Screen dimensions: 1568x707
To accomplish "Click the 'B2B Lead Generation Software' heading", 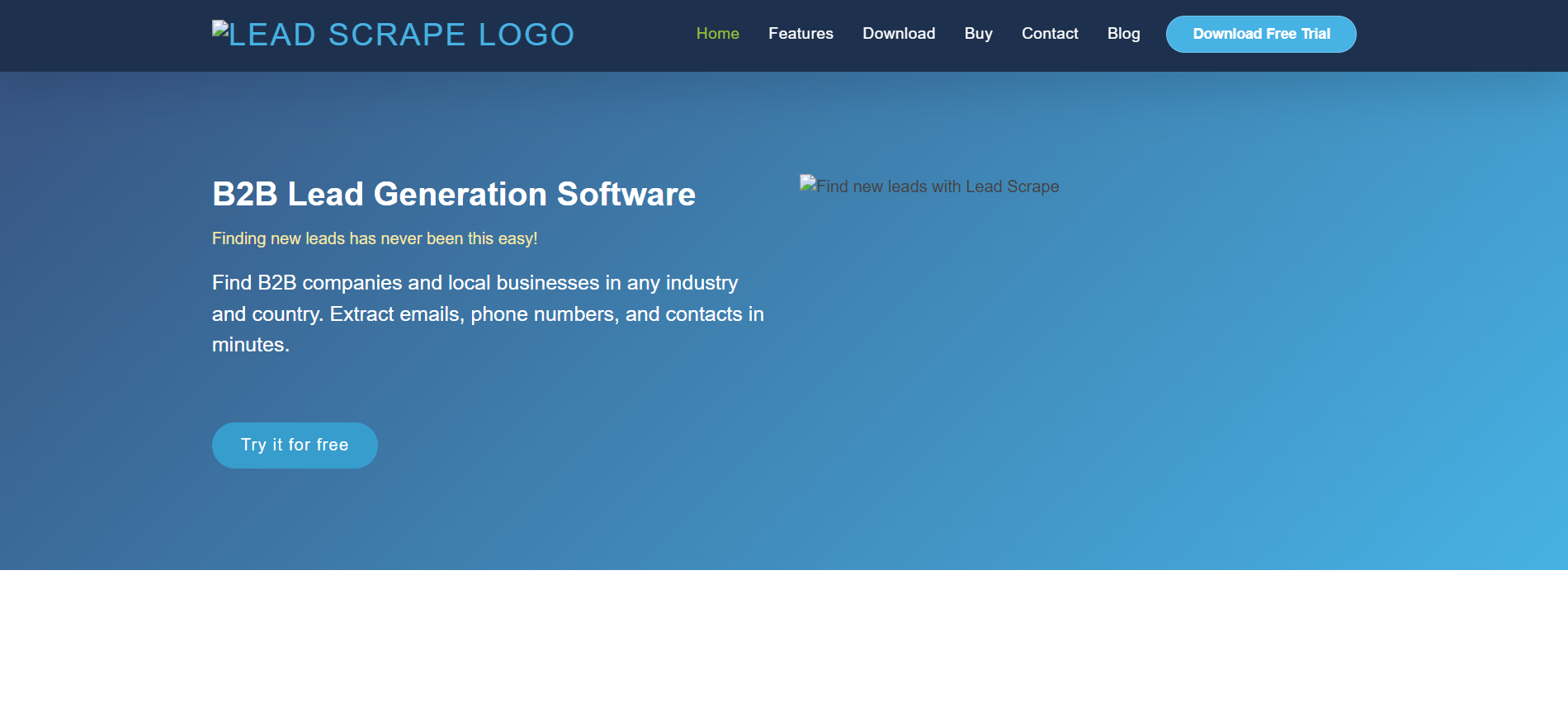I will (x=454, y=194).
